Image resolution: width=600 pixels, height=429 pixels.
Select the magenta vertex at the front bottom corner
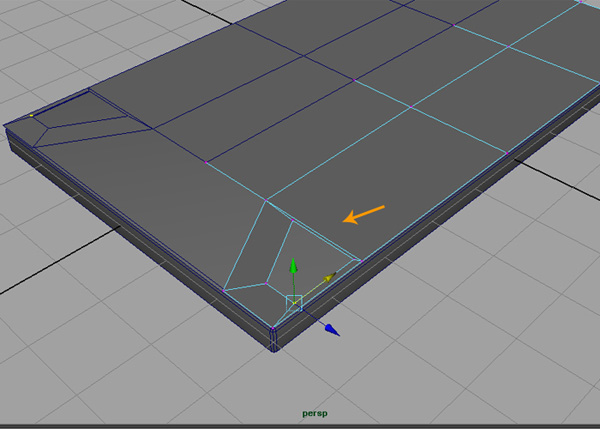[x=273, y=329]
